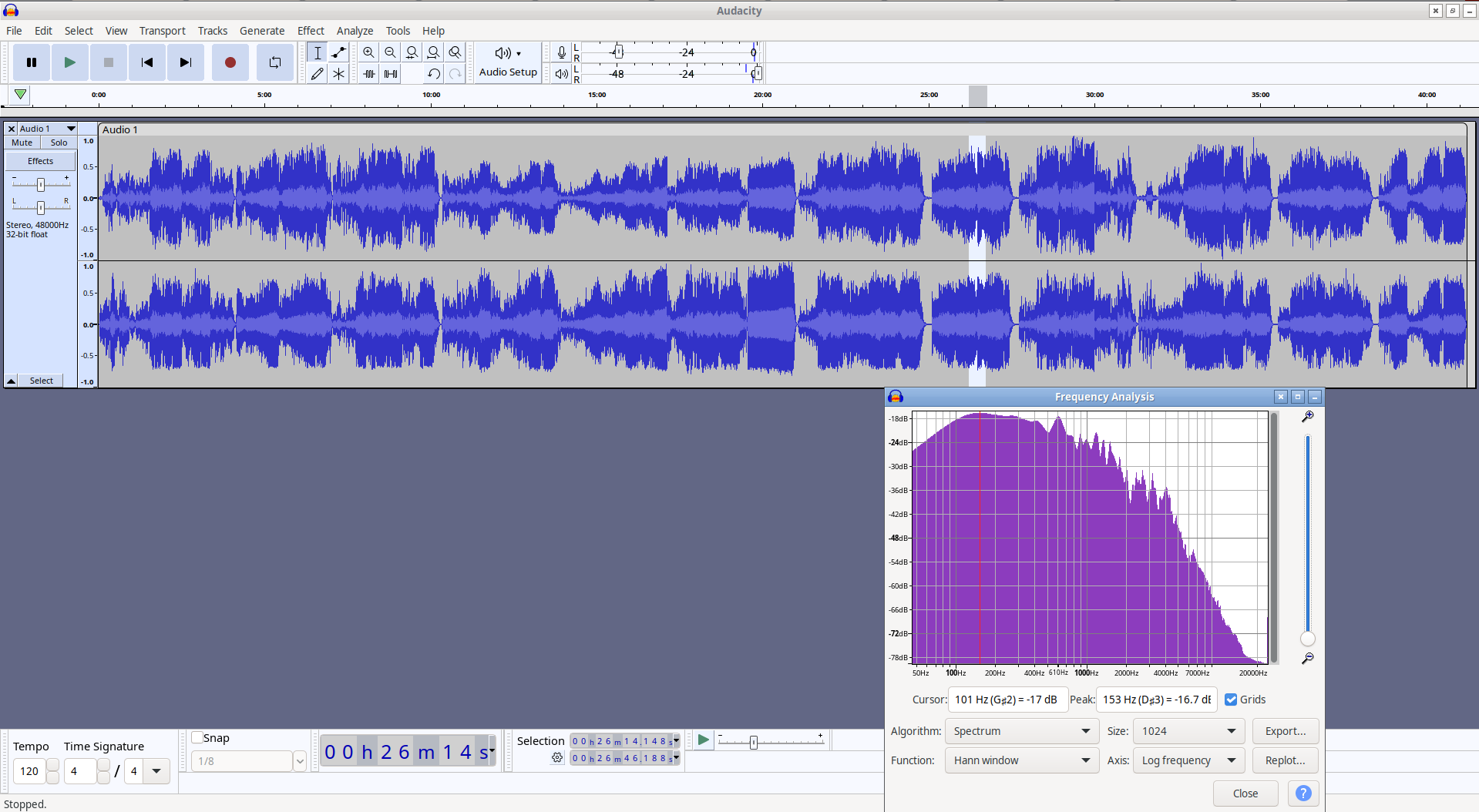Zoom out of the waveform
This screenshot has width=1479, height=812.
click(391, 52)
